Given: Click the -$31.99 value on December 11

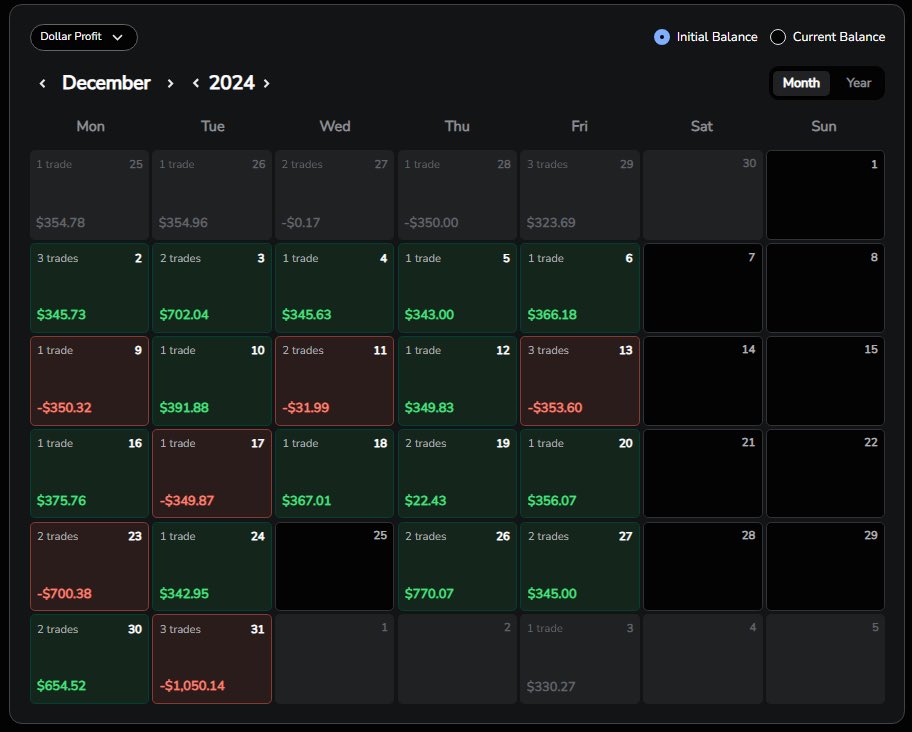Looking at the screenshot, I should [306, 408].
